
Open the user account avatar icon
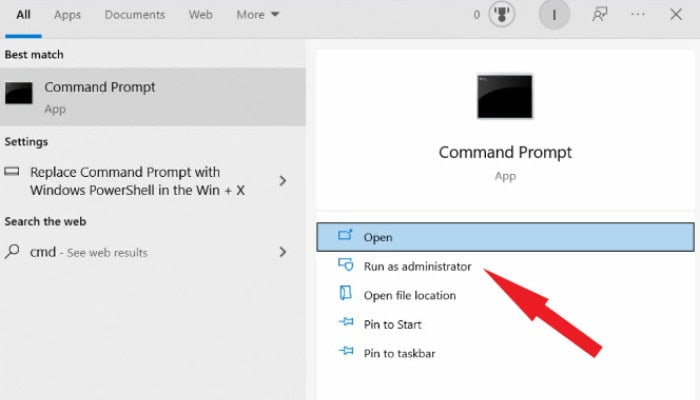point(553,15)
